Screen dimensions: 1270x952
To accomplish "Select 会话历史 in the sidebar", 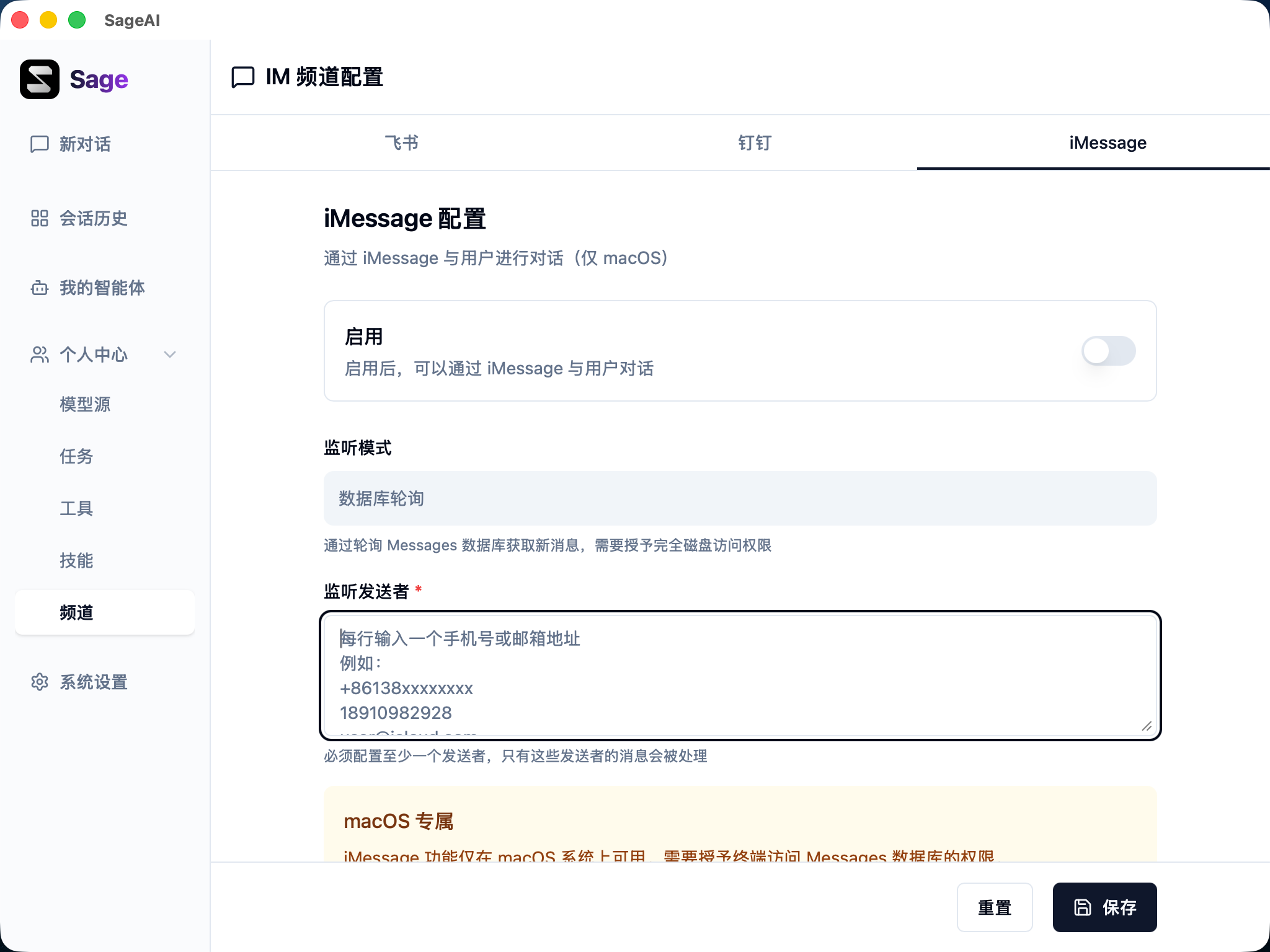I will (x=93, y=218).
